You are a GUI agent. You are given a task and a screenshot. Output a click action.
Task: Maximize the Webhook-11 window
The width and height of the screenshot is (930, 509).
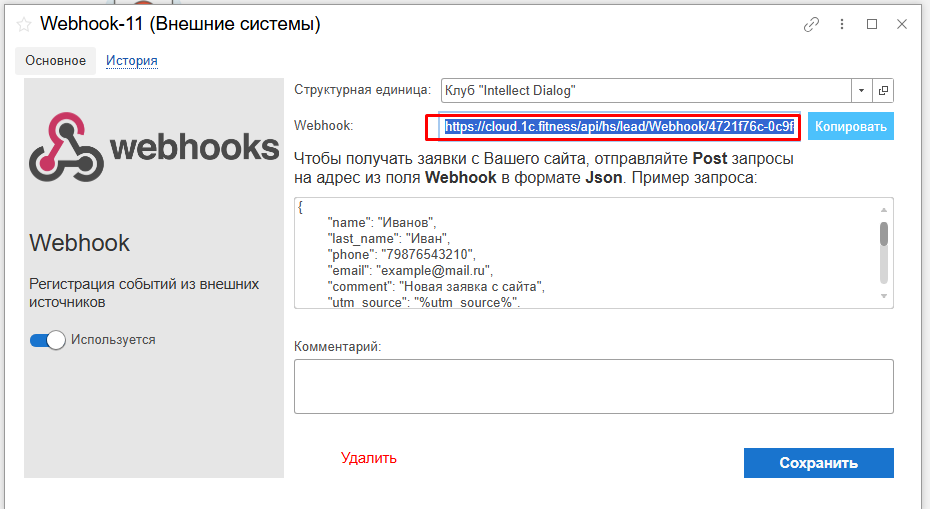tap(872, 25)
